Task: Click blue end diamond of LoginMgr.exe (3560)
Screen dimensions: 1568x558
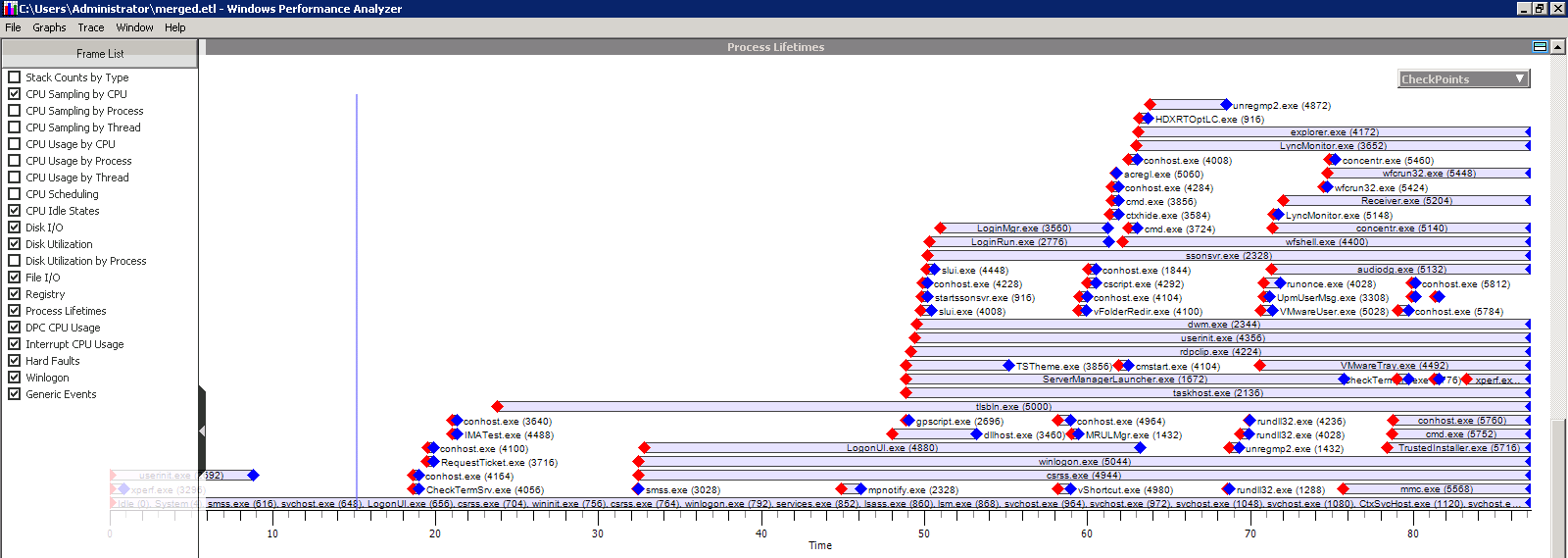Action: [x=1107, y=228]
